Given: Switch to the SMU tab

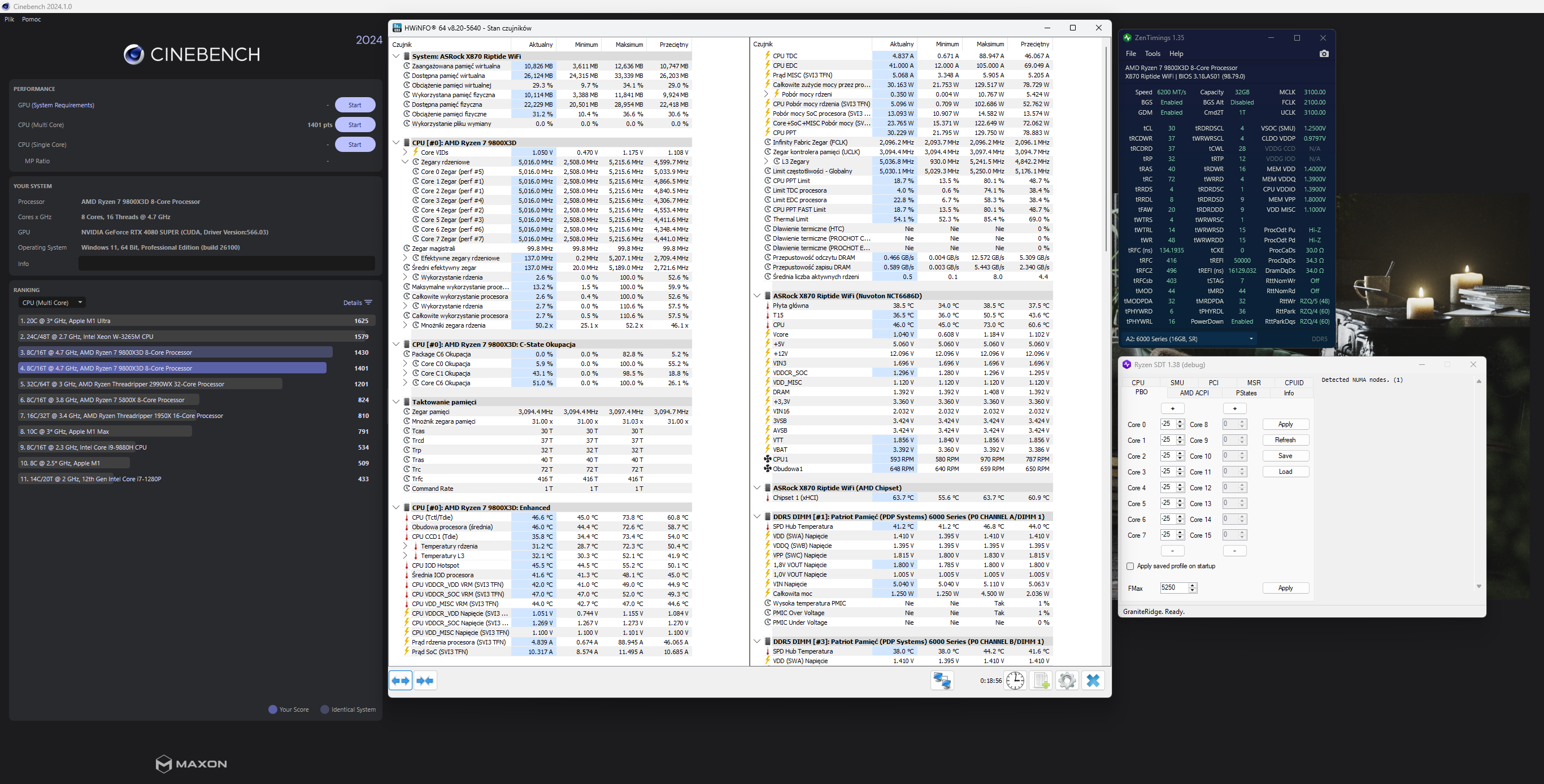Looking at the screenshot, I should click(1177, 382).
